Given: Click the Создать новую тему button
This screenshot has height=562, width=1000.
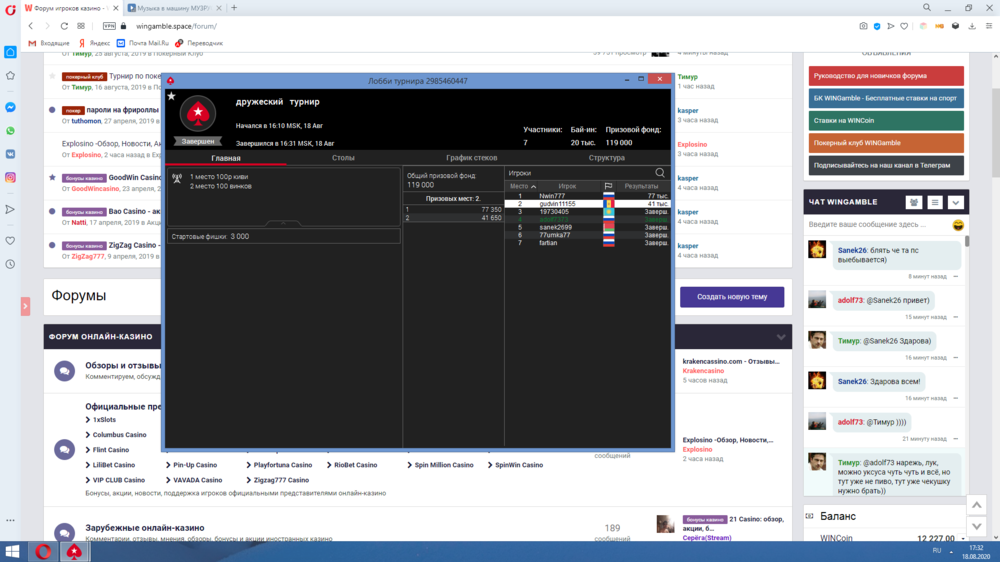Looking at the screenshot, I should tap(732, 297).
